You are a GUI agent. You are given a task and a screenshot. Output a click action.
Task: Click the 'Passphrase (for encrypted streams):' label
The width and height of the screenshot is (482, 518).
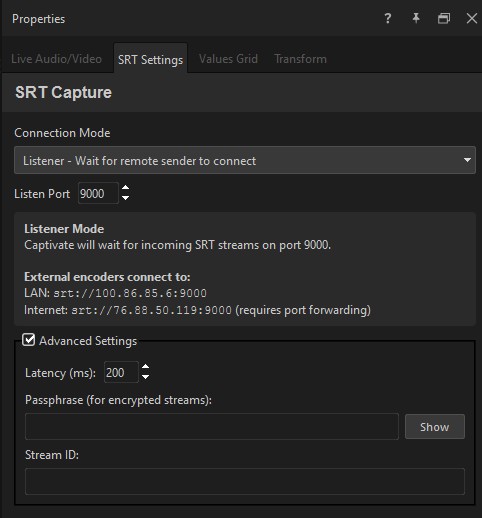pos(118,400)
